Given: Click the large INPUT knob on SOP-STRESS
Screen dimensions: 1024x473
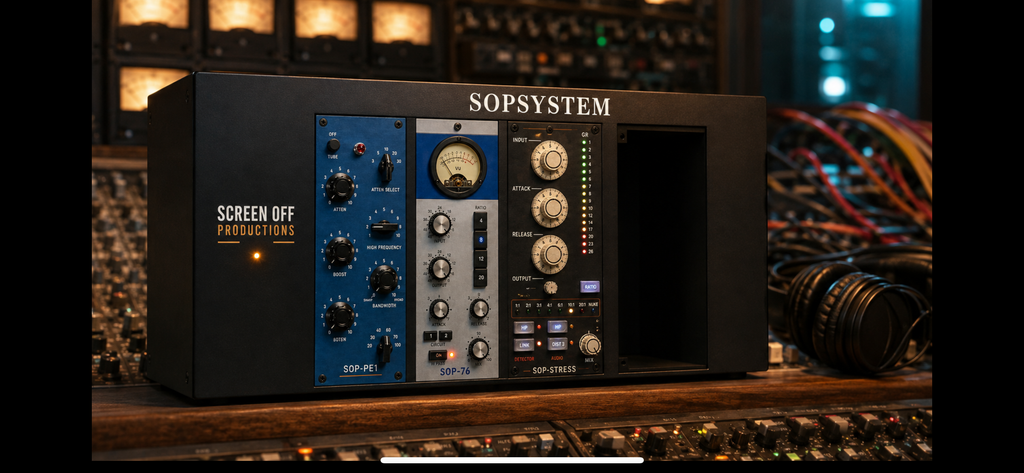Looking at the screenshot, I should (549, 160).
